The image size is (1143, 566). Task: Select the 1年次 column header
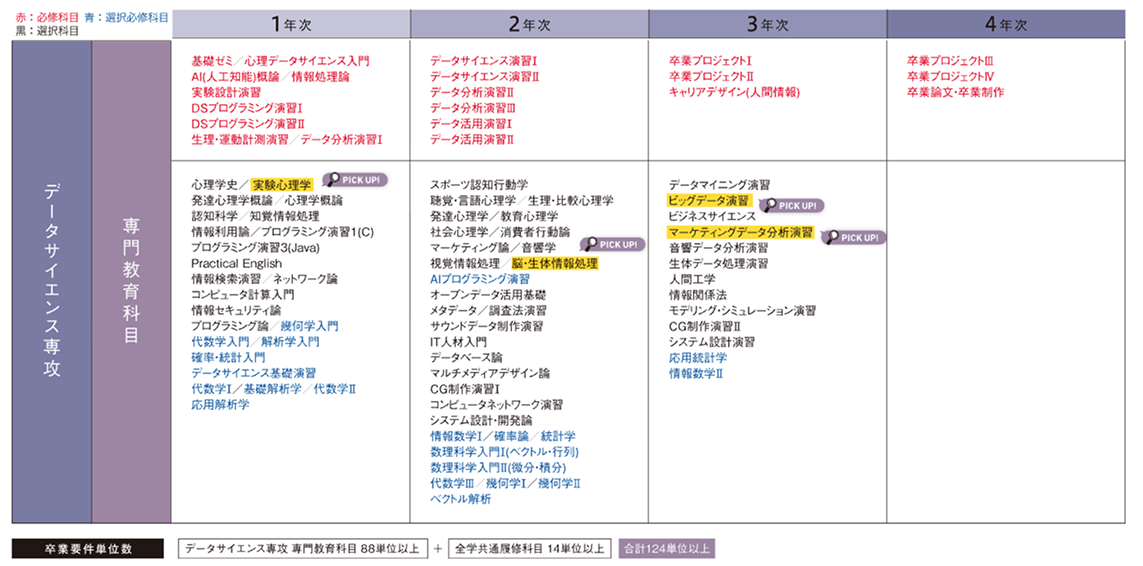[291, 24]
